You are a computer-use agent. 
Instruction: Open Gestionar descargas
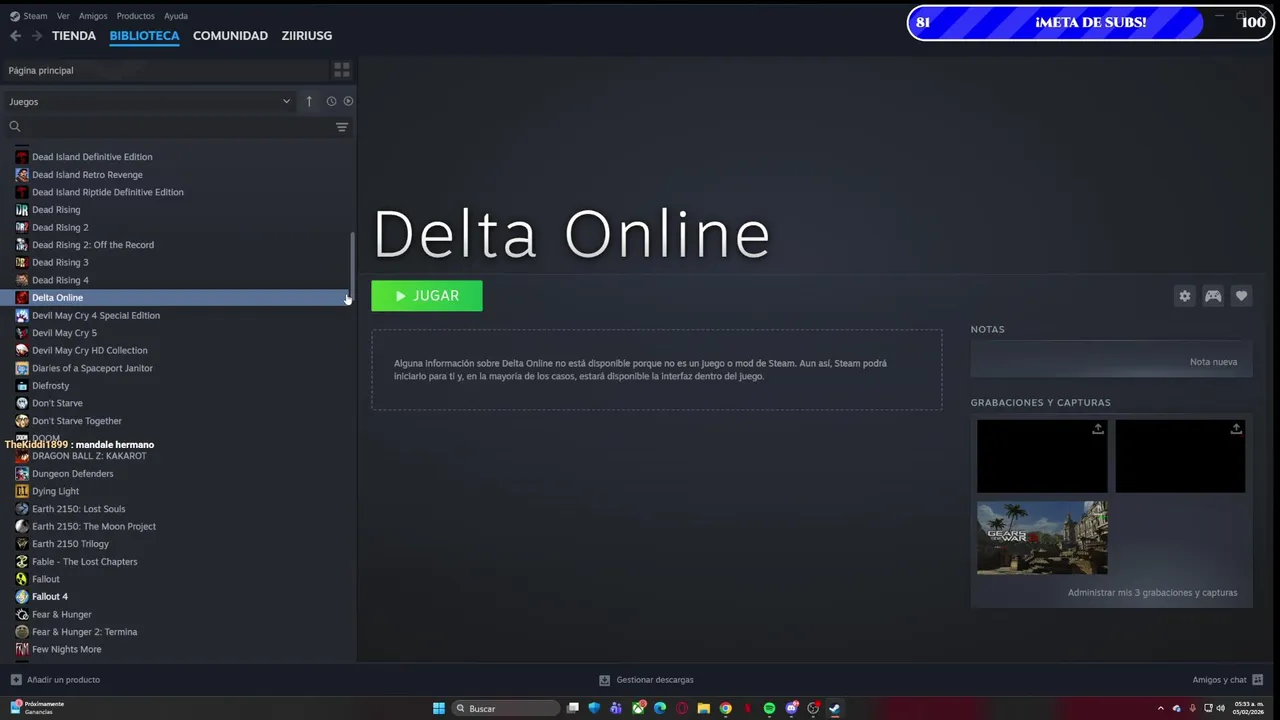click(646, 680)
